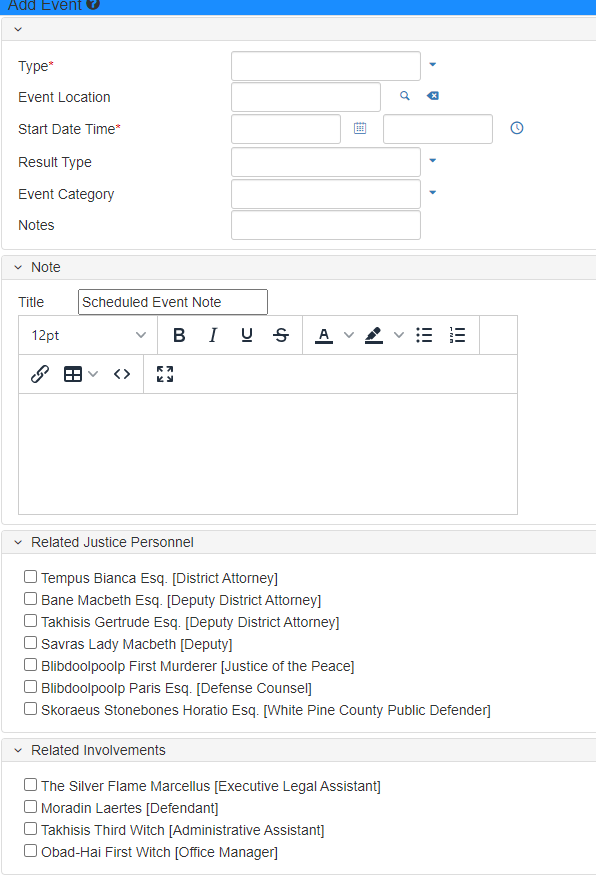Open the Start Time clock picker
Screen dimensions: 596x880
517,128
